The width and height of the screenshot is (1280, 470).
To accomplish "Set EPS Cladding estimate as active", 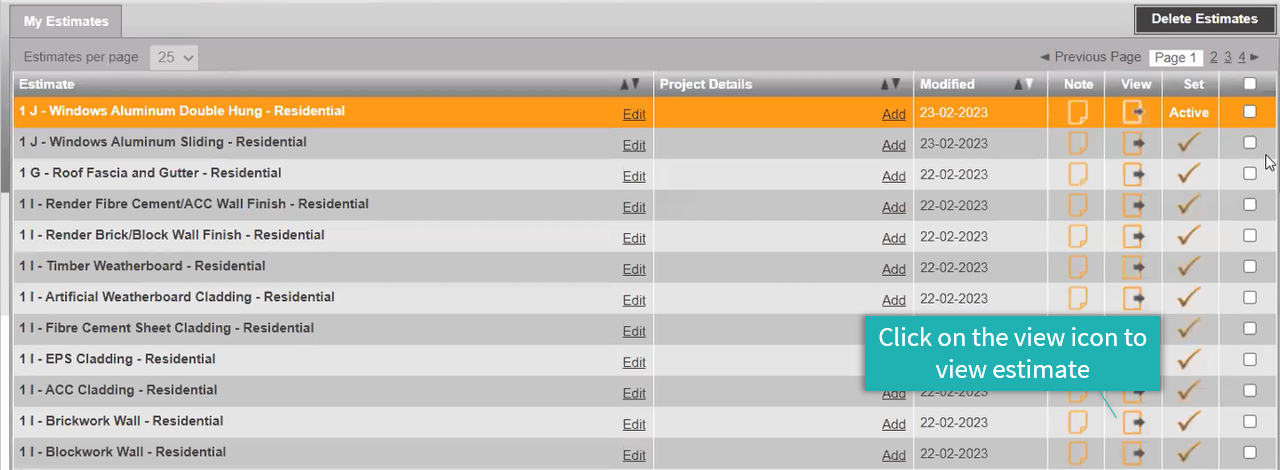I will click(x=1189, y=360).
